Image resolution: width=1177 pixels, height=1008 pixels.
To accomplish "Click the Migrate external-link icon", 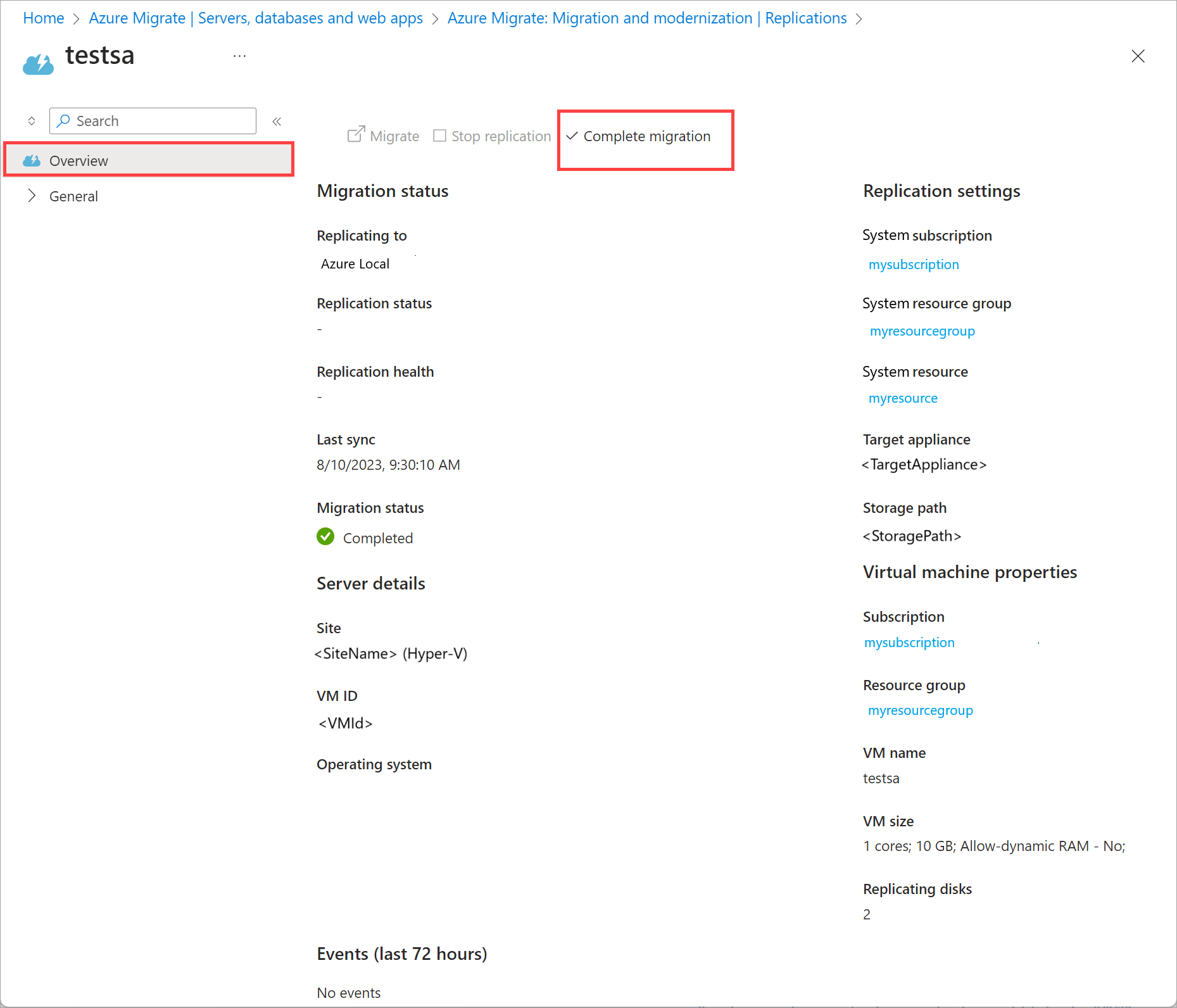I will [x=356, y=135].
